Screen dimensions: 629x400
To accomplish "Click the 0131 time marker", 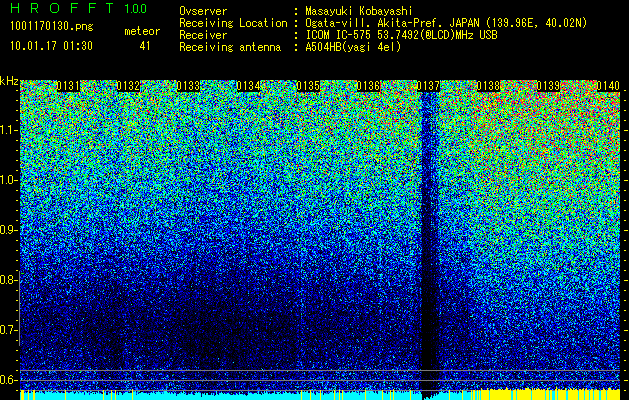I will (x=68, y=86).
